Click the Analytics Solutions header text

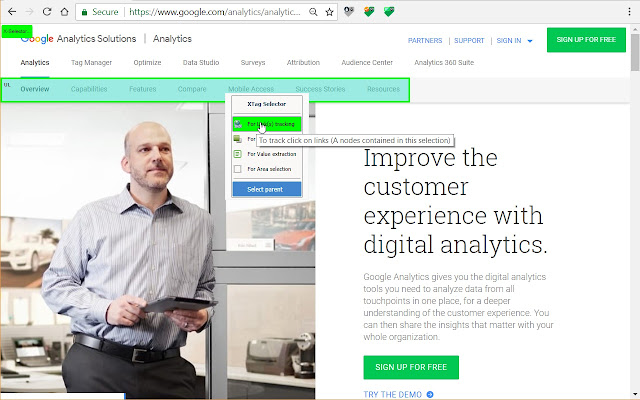(96, 39)
